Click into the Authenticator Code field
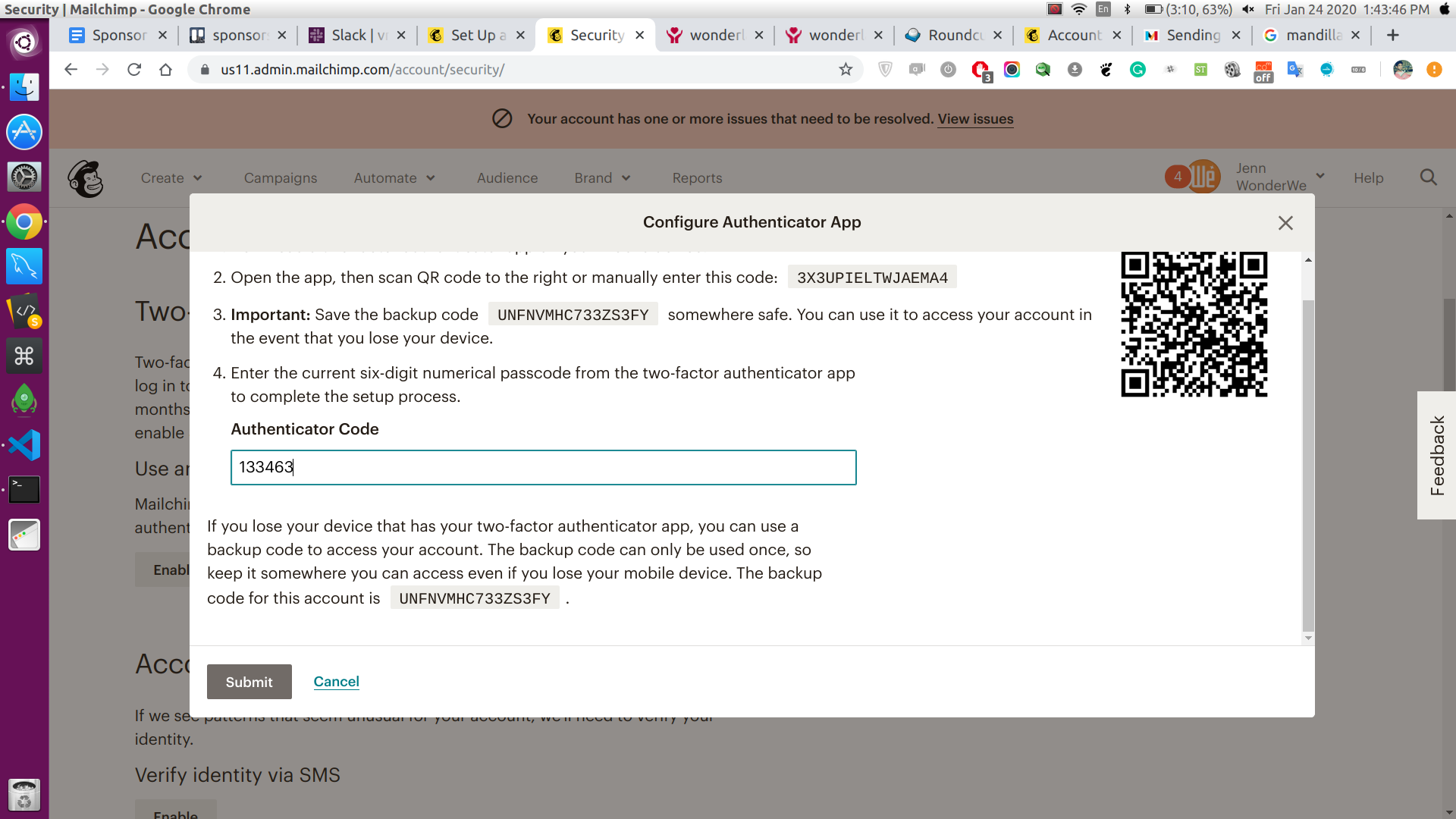The width and height of the screenshot is (1456, 819). pyautogui.click(x=543, y=467)
